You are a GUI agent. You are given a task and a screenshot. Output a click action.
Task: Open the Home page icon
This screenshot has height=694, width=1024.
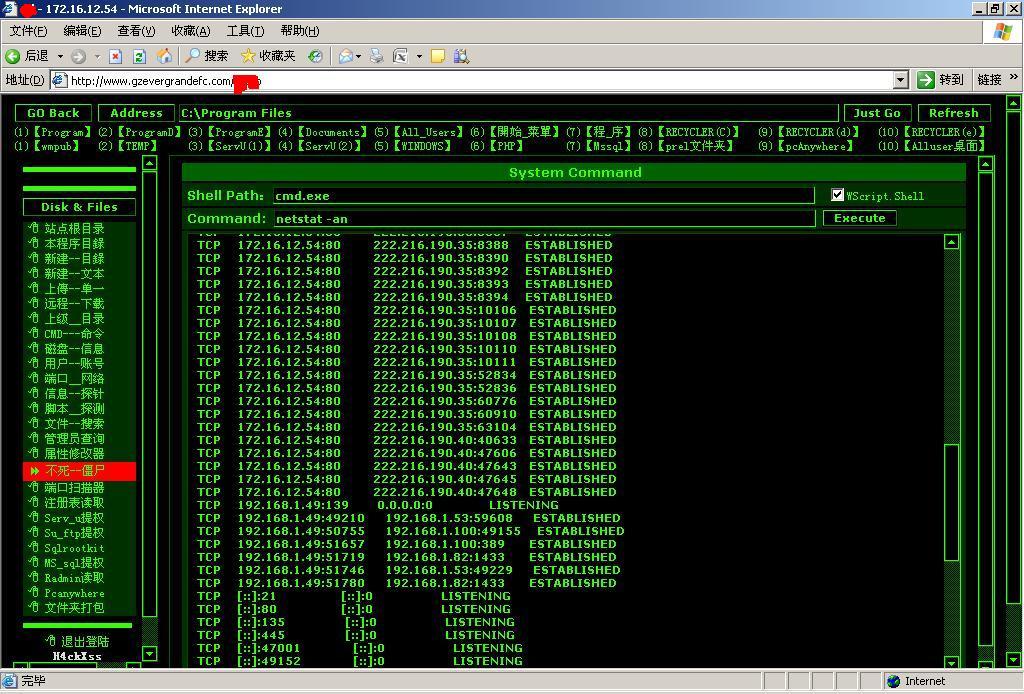coord(165,56)
